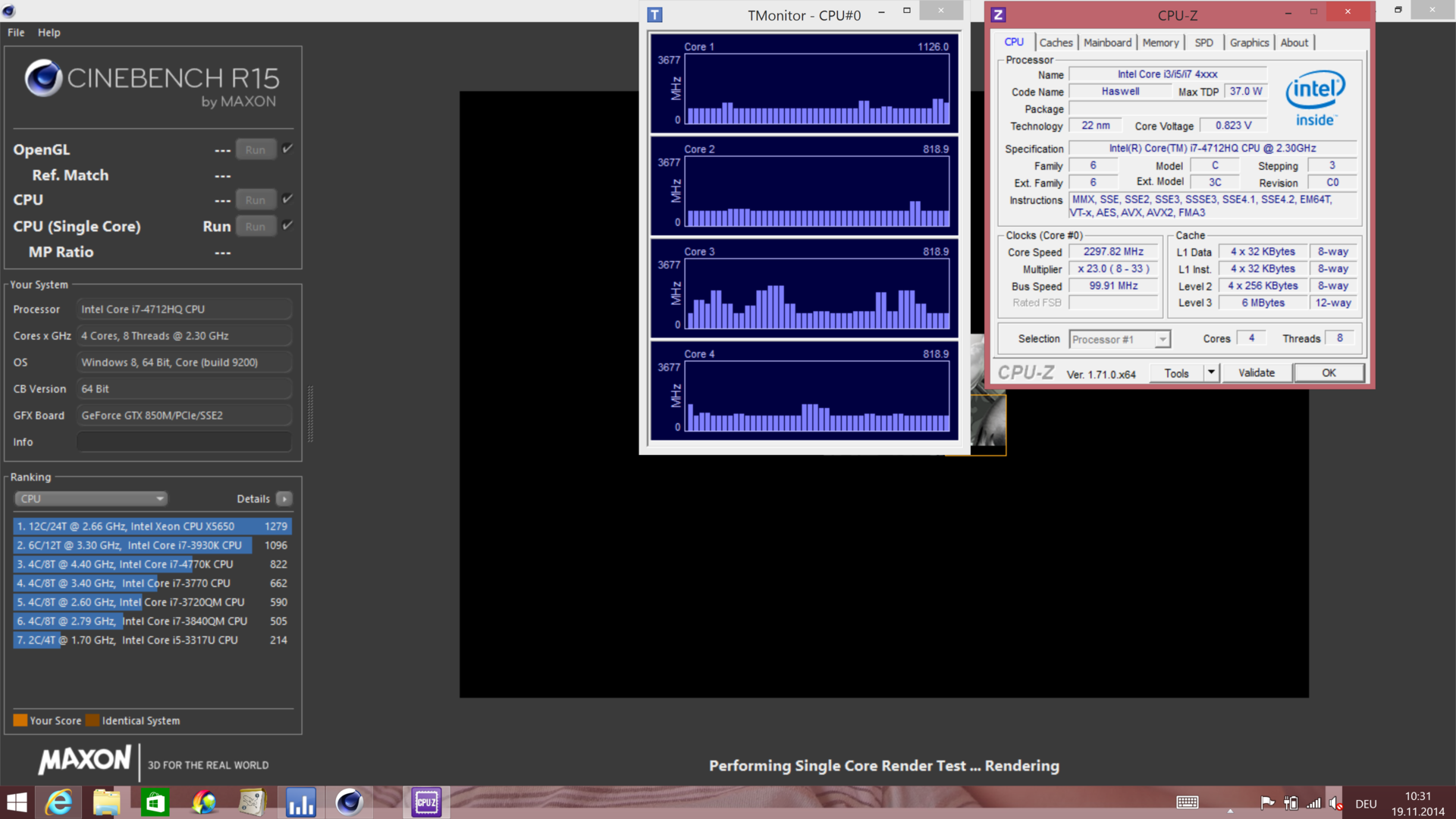Image resolution: width=1456 pixels, height=819 pixels.
Task: Click the CPU-Z title bar Z icon
Action: coord(998,15)
